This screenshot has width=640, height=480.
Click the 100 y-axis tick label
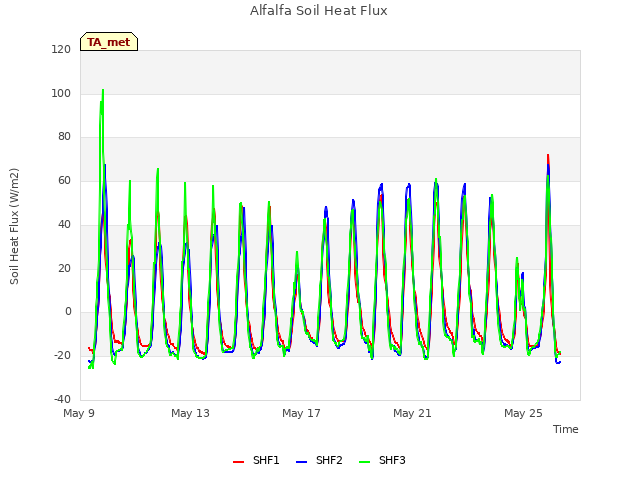61,93
